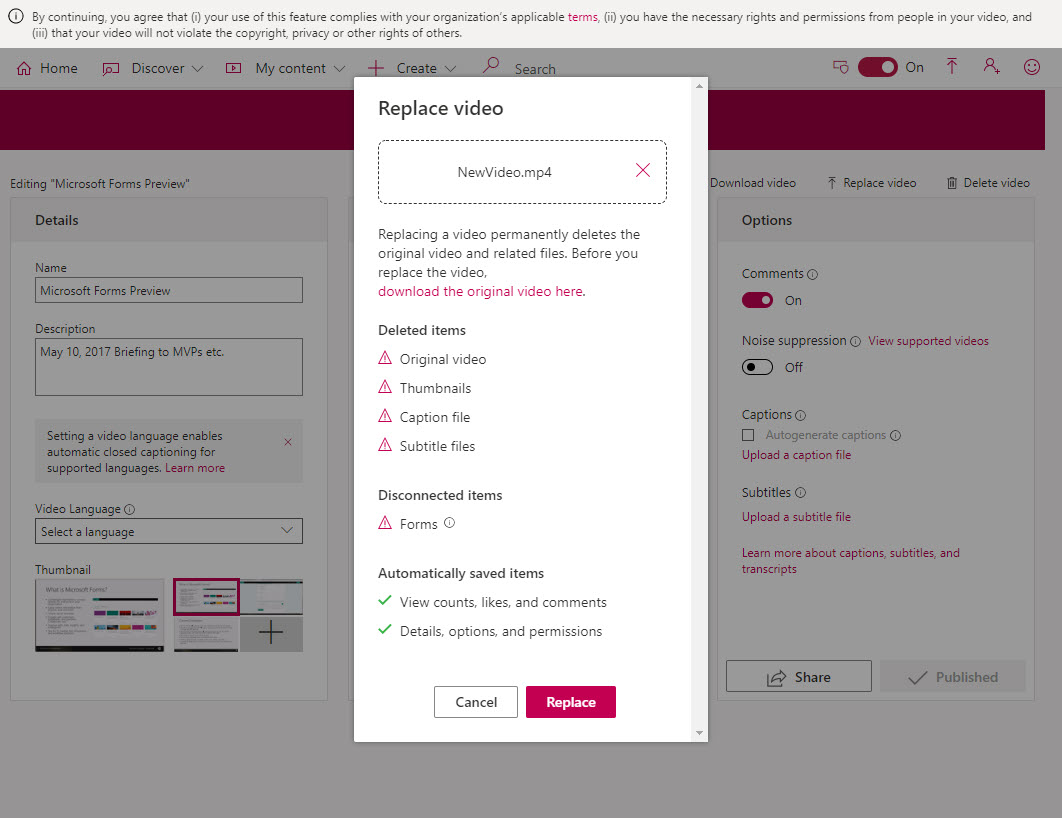Click the Forms info icon in dialog
This screenshot has width=1062, height=818.
tap(449, 523)
